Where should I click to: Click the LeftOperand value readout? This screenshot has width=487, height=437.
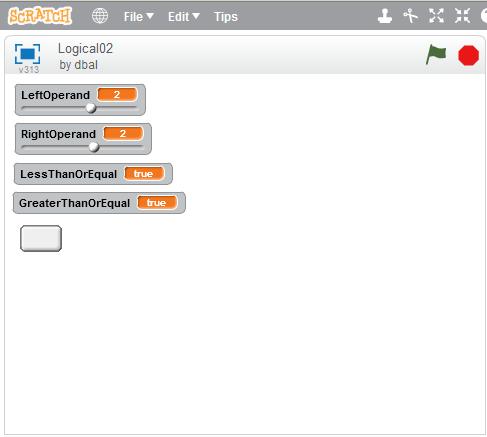[x=117, y=95]
